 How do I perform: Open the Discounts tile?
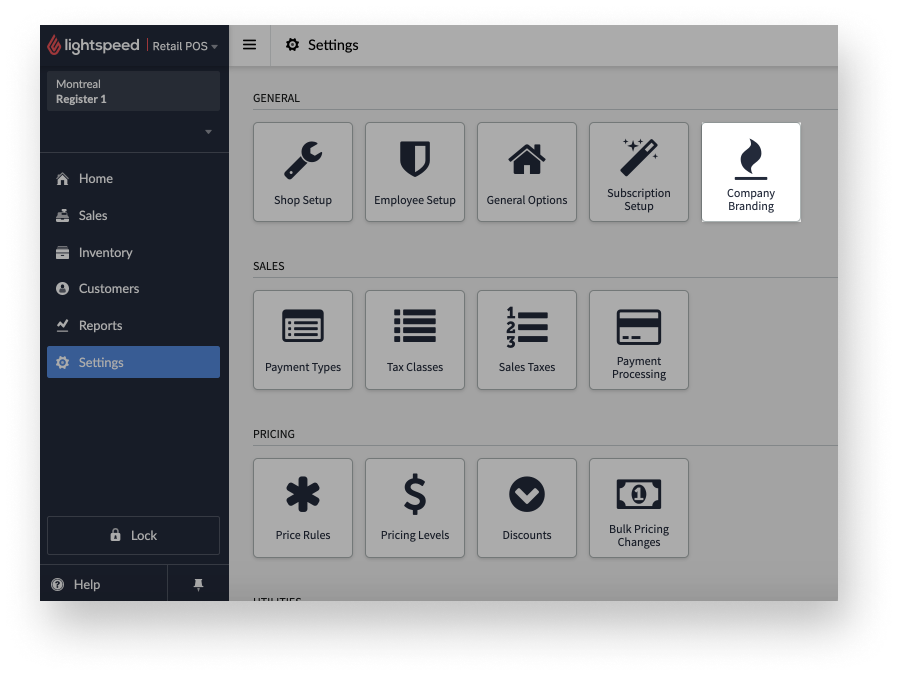click(527, 508)
